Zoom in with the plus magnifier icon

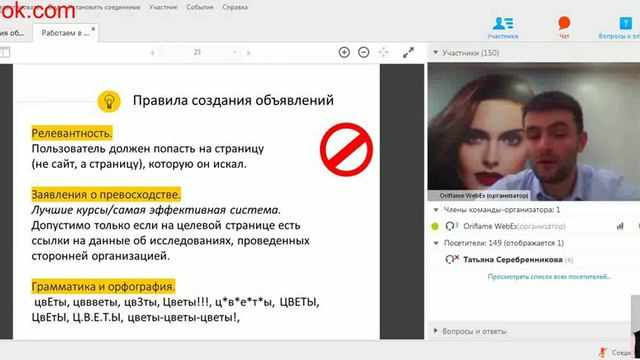point(344,52)
